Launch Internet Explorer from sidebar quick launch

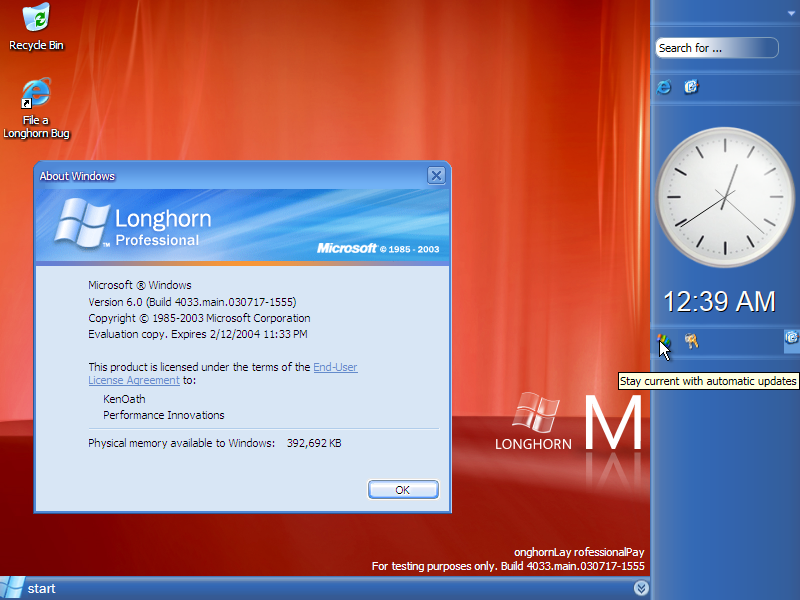point(664,87)
